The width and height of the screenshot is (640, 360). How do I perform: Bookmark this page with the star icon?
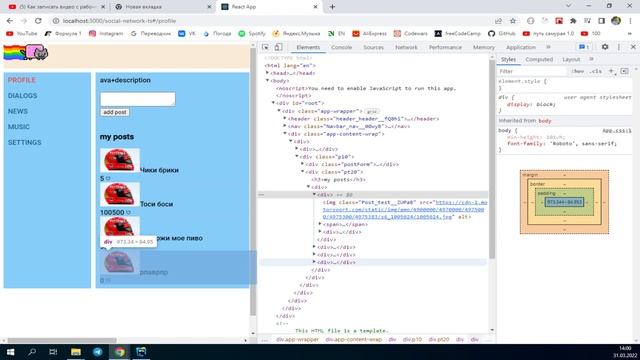[513, 21]
